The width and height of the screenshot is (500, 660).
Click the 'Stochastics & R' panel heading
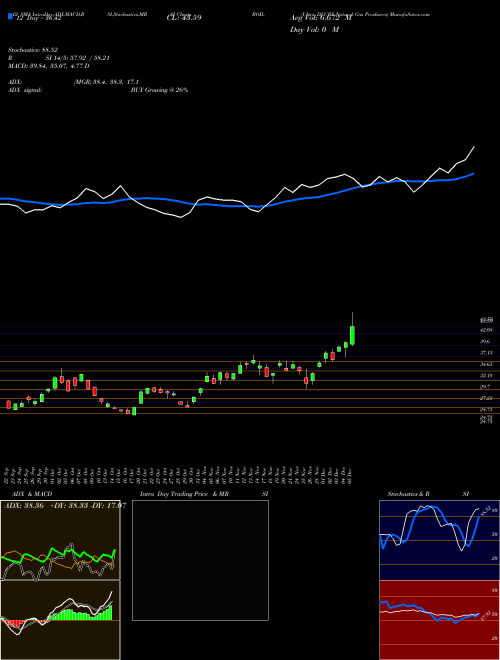tap(409, 494)
